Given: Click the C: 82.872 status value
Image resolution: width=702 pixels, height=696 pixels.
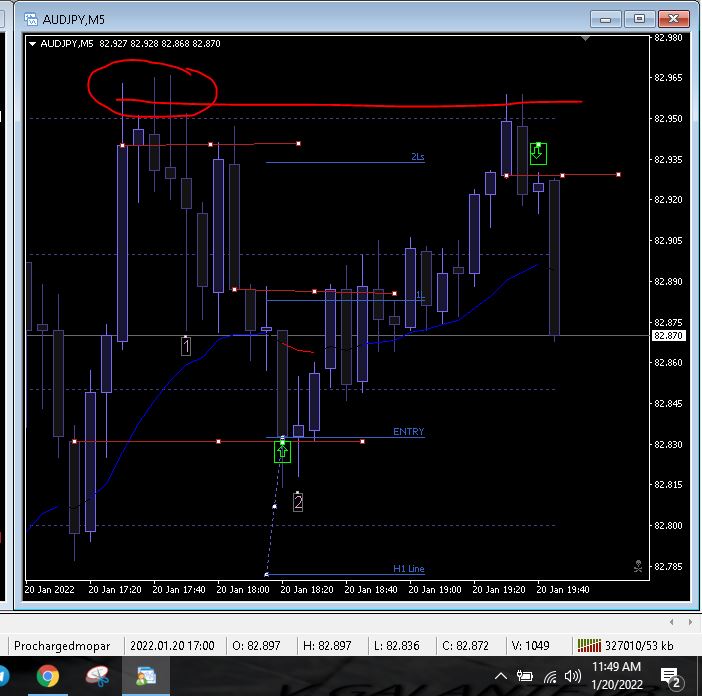Looking at the screenshot, I should 465,645.
